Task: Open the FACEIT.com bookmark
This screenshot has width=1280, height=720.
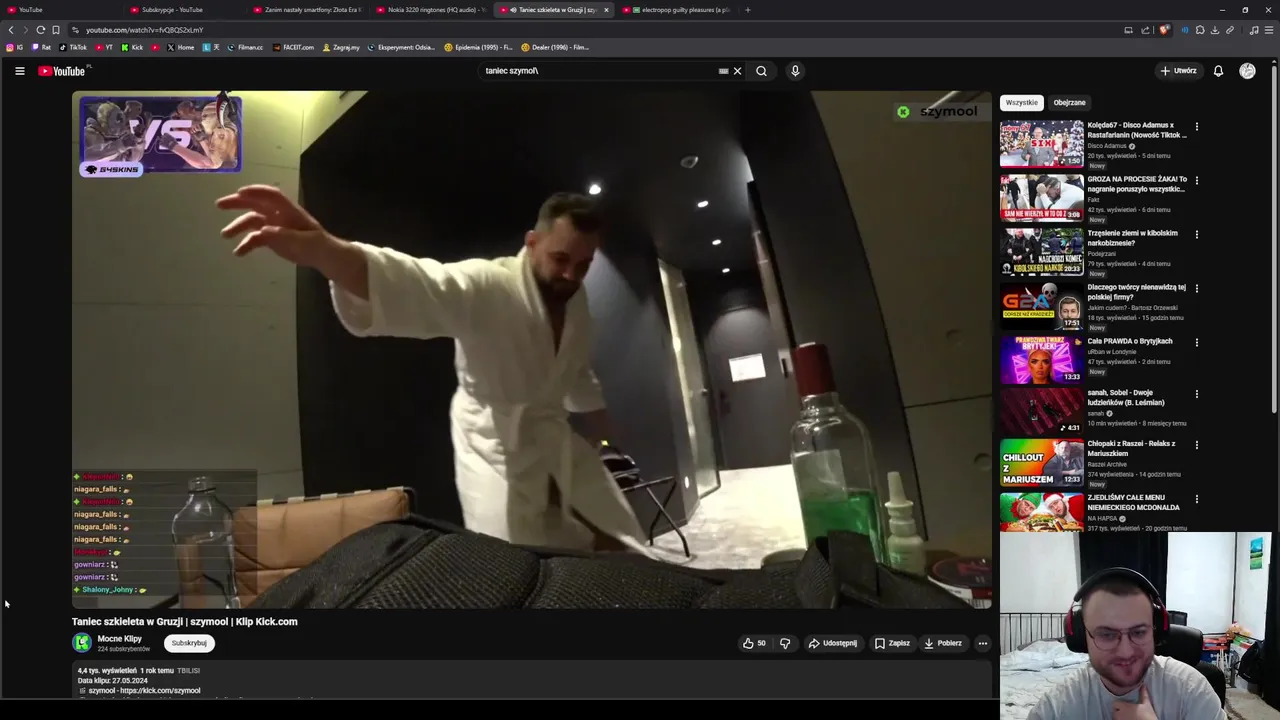Action: 293,47
